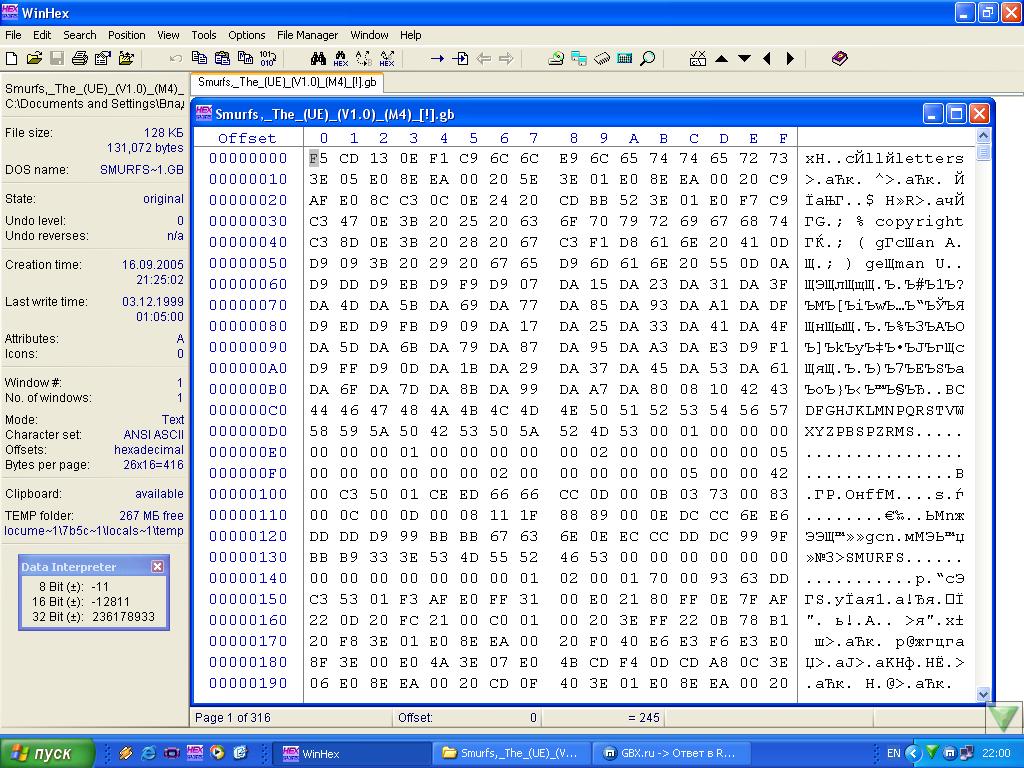
Task: Go to offset using blue arrow icon
Action: coord(437,59)
